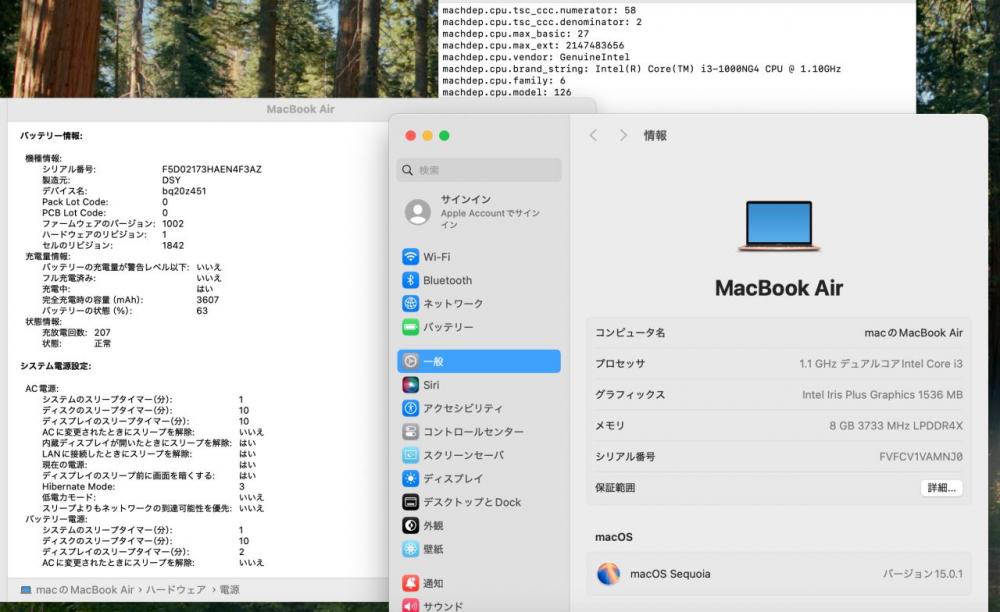Select the バッテリー sidebar item
The width and height of the screenshot is (1000, 612).
[479, 327]
